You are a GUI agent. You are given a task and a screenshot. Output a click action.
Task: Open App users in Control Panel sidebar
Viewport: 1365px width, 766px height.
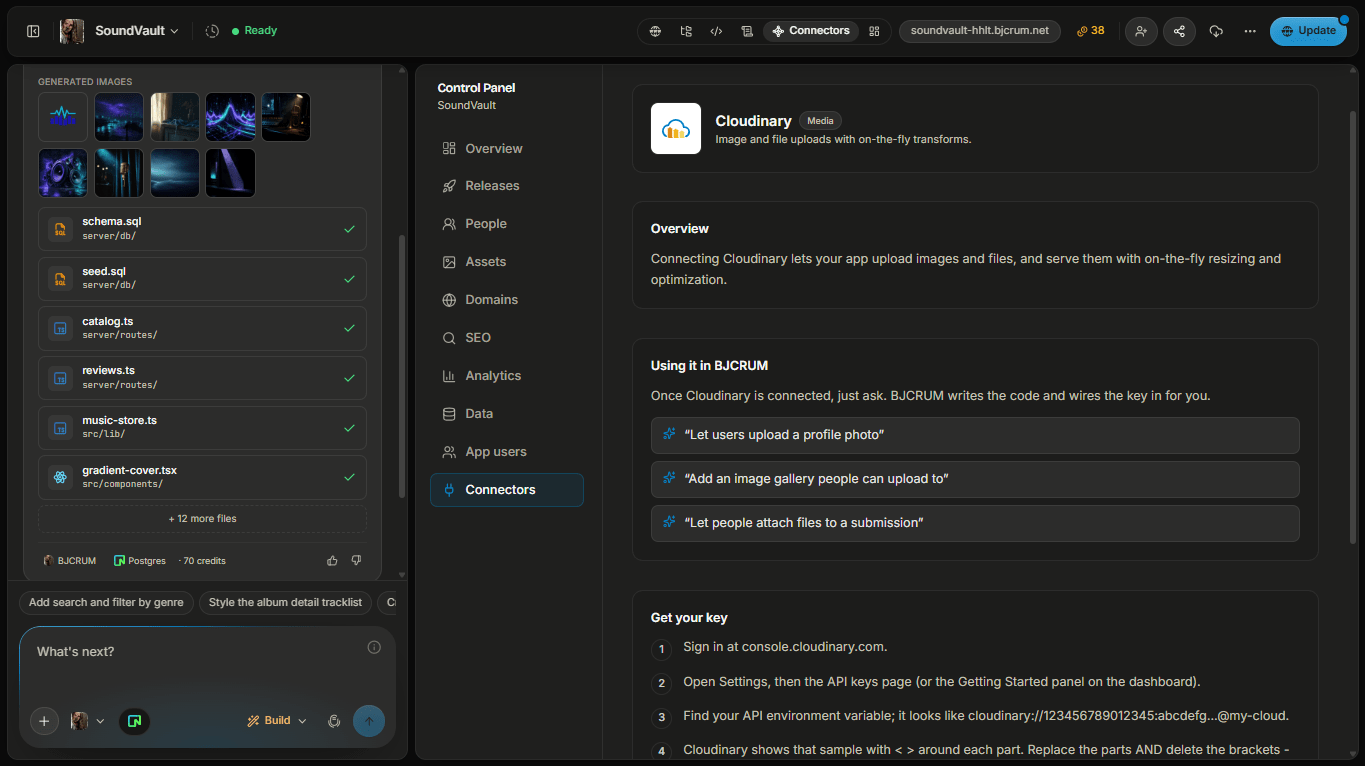(506, 452)
